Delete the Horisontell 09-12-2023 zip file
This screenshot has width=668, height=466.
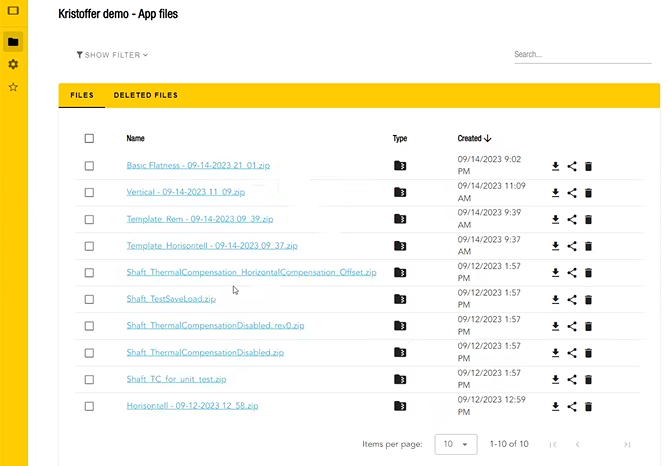[x=588, y=407]
